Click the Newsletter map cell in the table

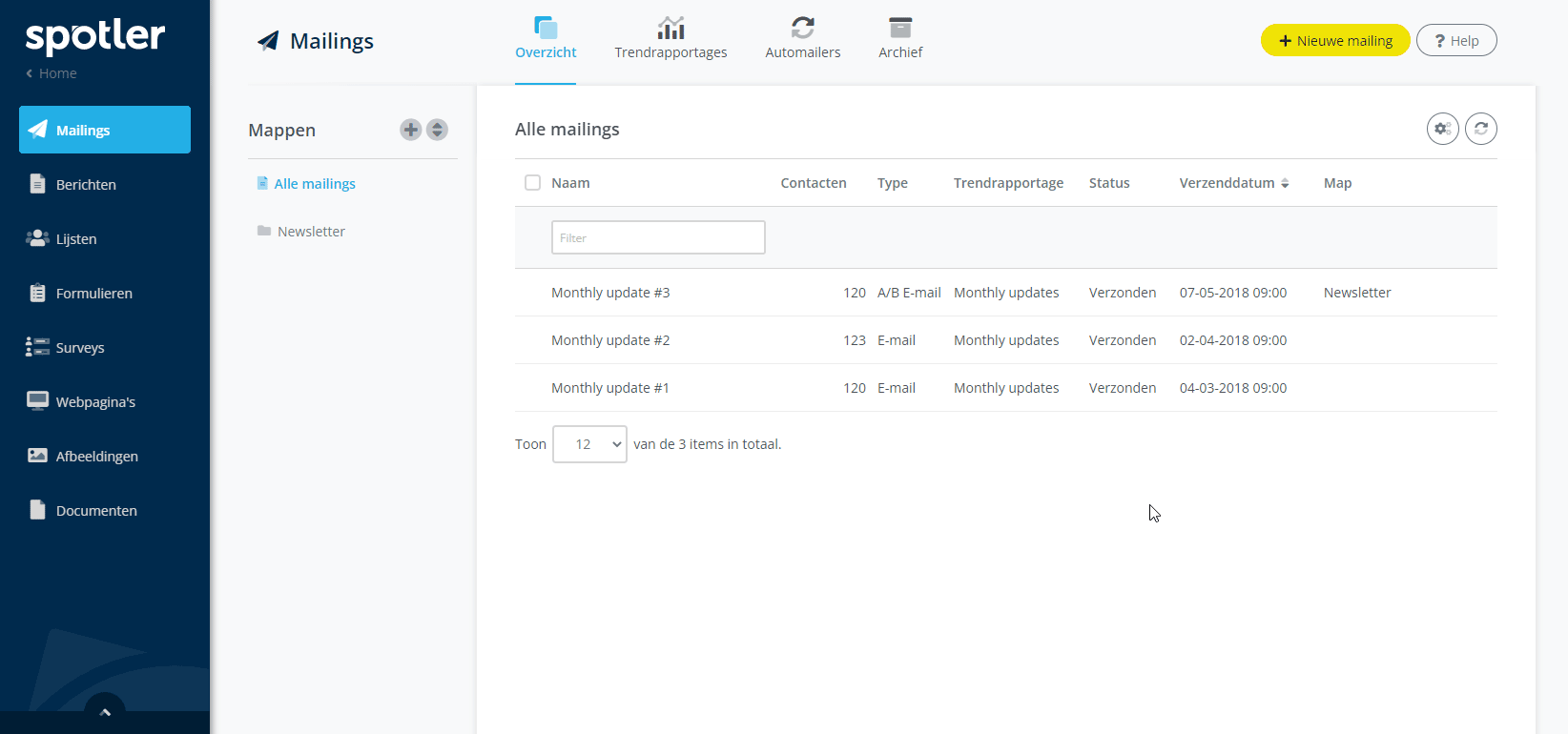tap(1357, 293)
